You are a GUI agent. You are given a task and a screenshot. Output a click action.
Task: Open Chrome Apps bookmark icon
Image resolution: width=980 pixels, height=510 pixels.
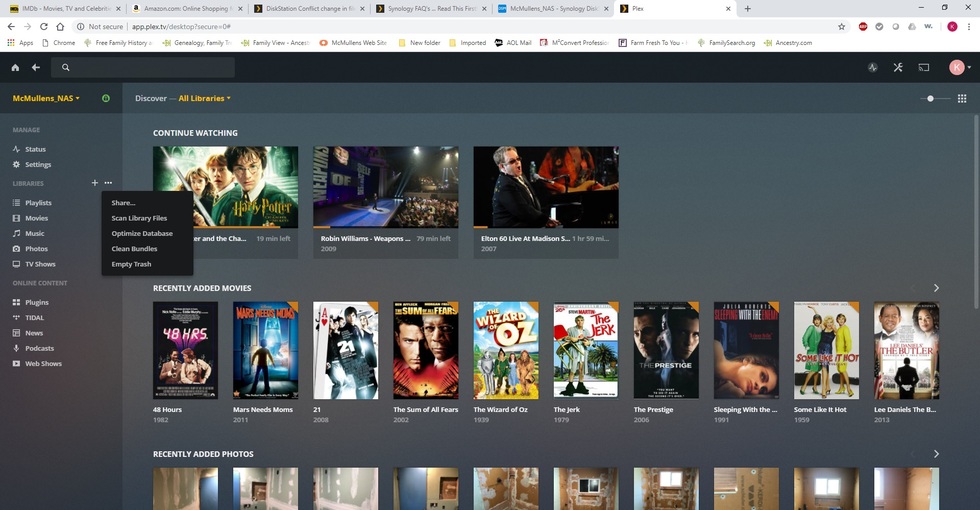[x=20, y=43]
